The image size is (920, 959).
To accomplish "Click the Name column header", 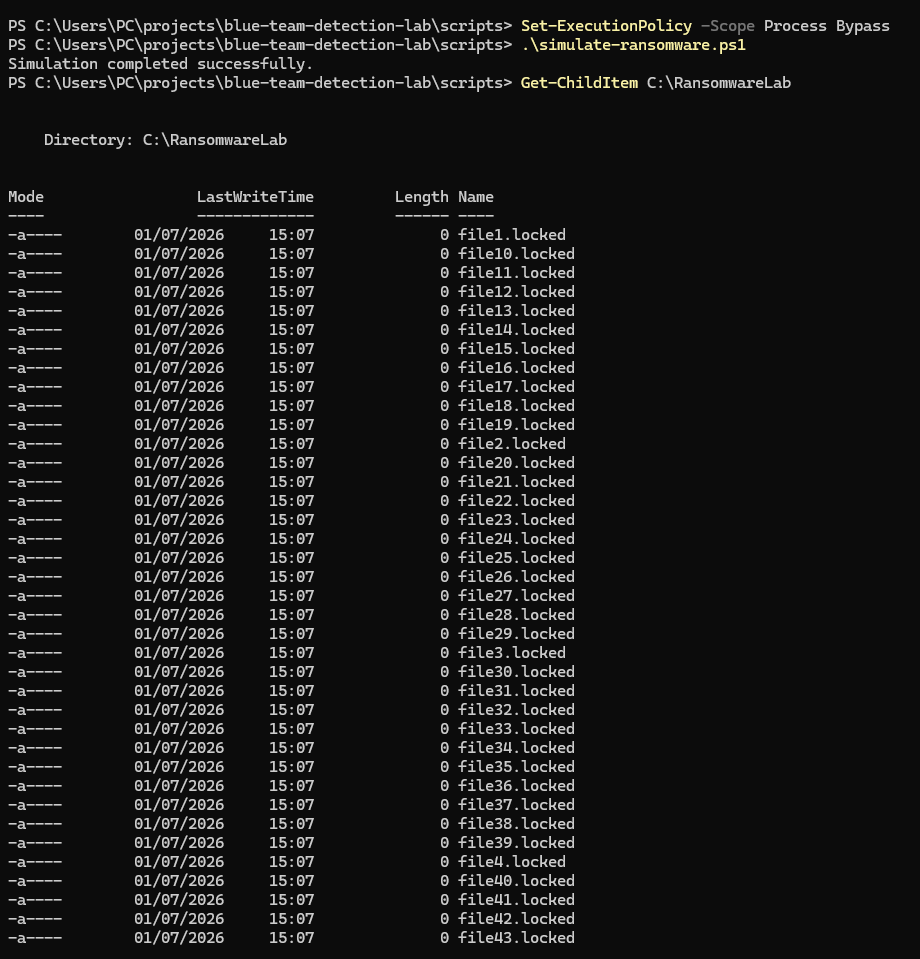I will coord(476,197).
